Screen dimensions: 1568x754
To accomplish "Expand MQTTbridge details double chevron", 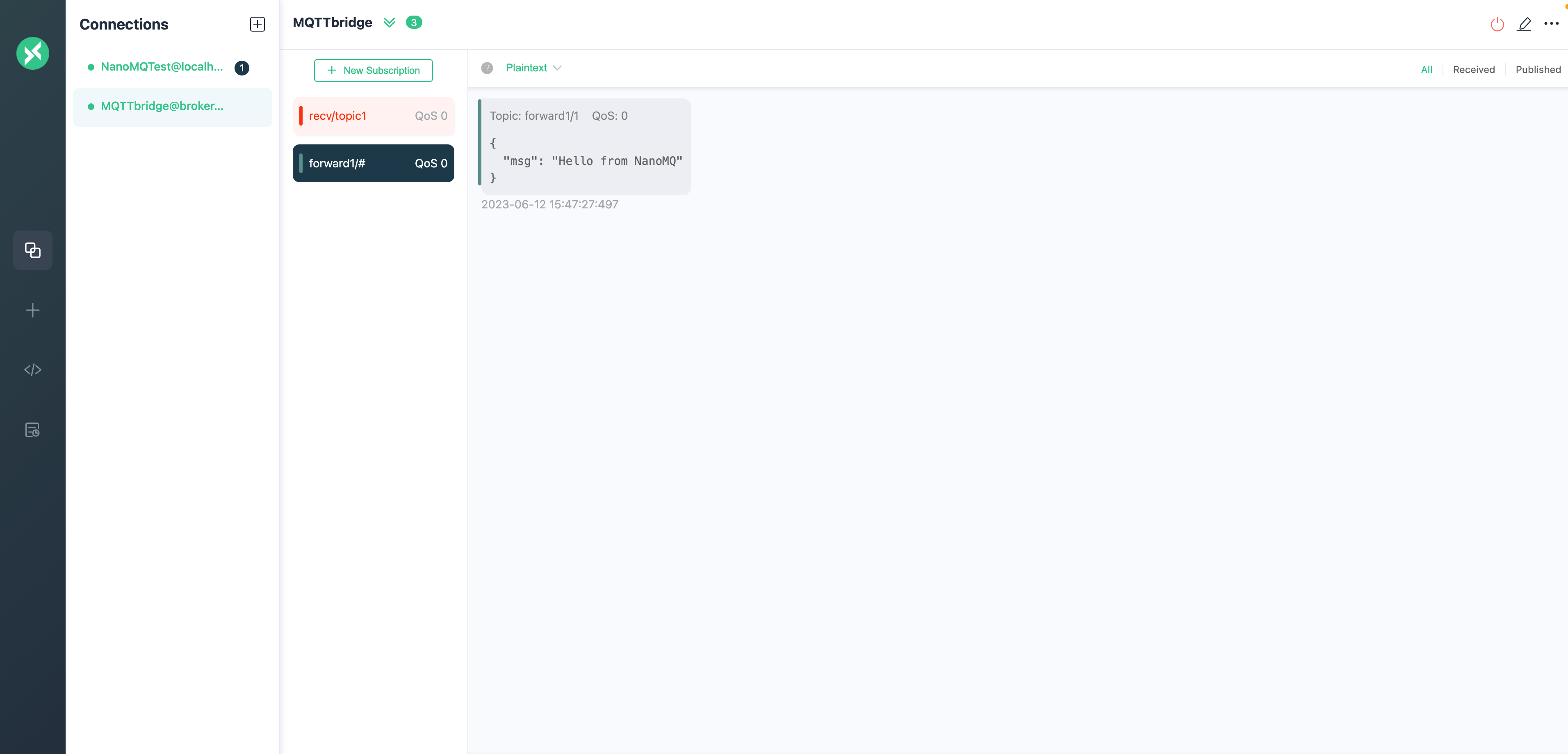I will point(389,23).
